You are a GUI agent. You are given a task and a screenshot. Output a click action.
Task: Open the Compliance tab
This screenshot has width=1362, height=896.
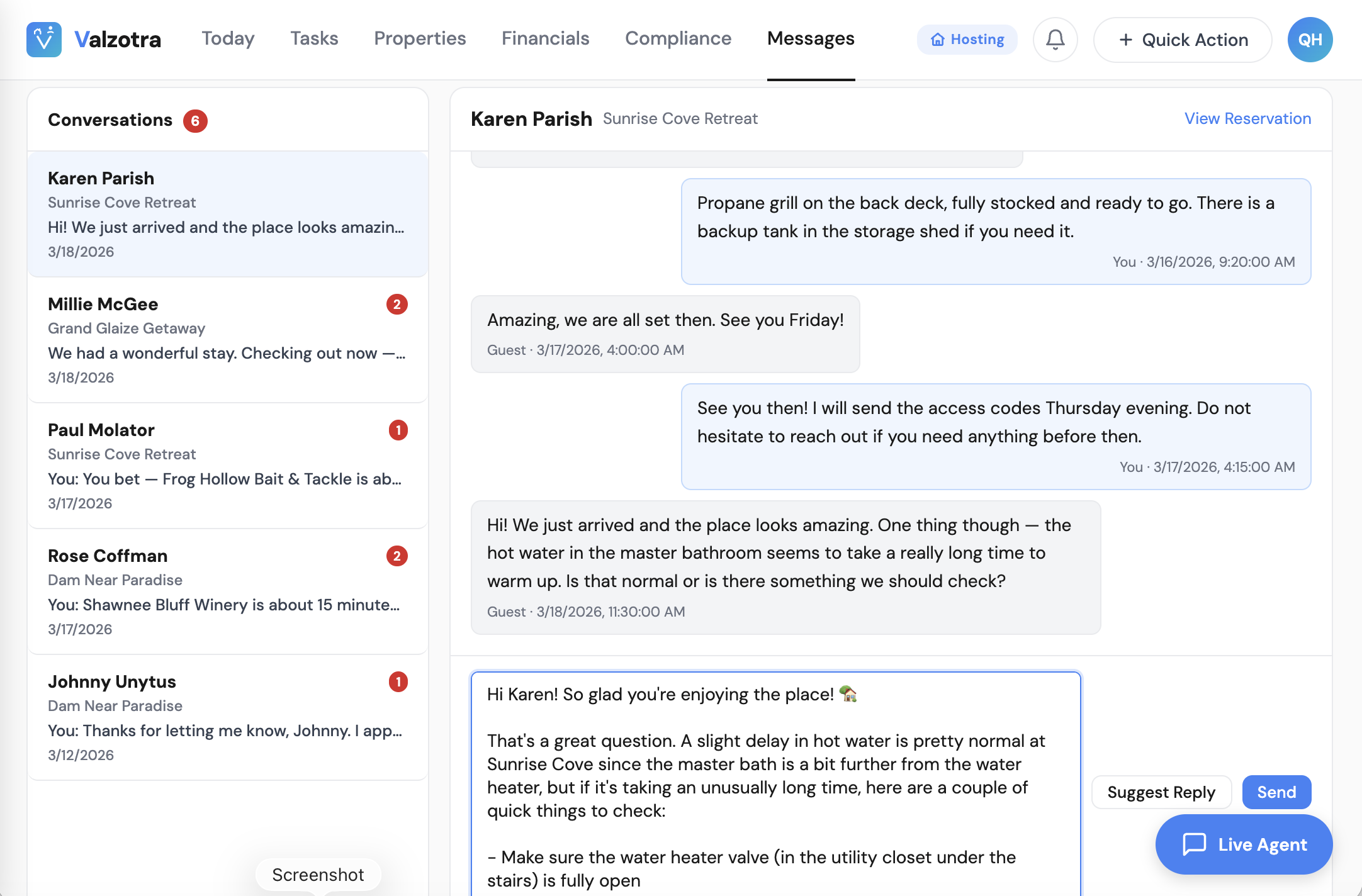[677, 38]
